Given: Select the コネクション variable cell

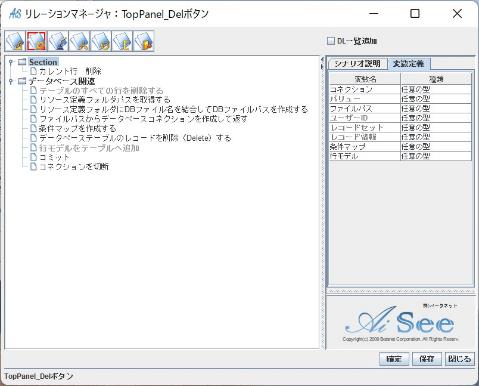Looking at the screenshot, I should [365, 89].
